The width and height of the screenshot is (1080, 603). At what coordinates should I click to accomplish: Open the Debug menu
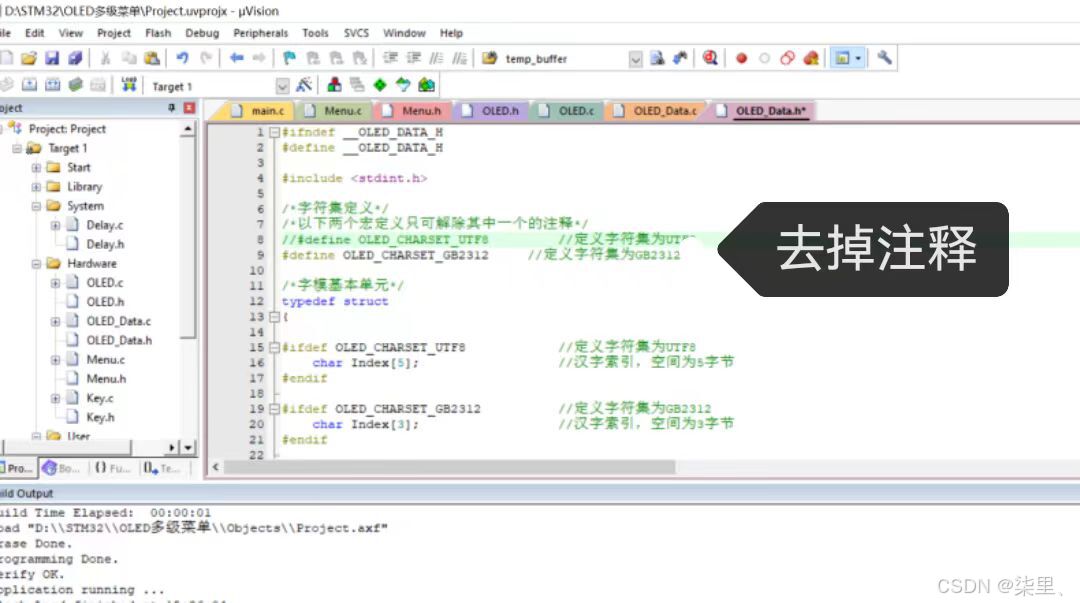click(x=202, y=33)
